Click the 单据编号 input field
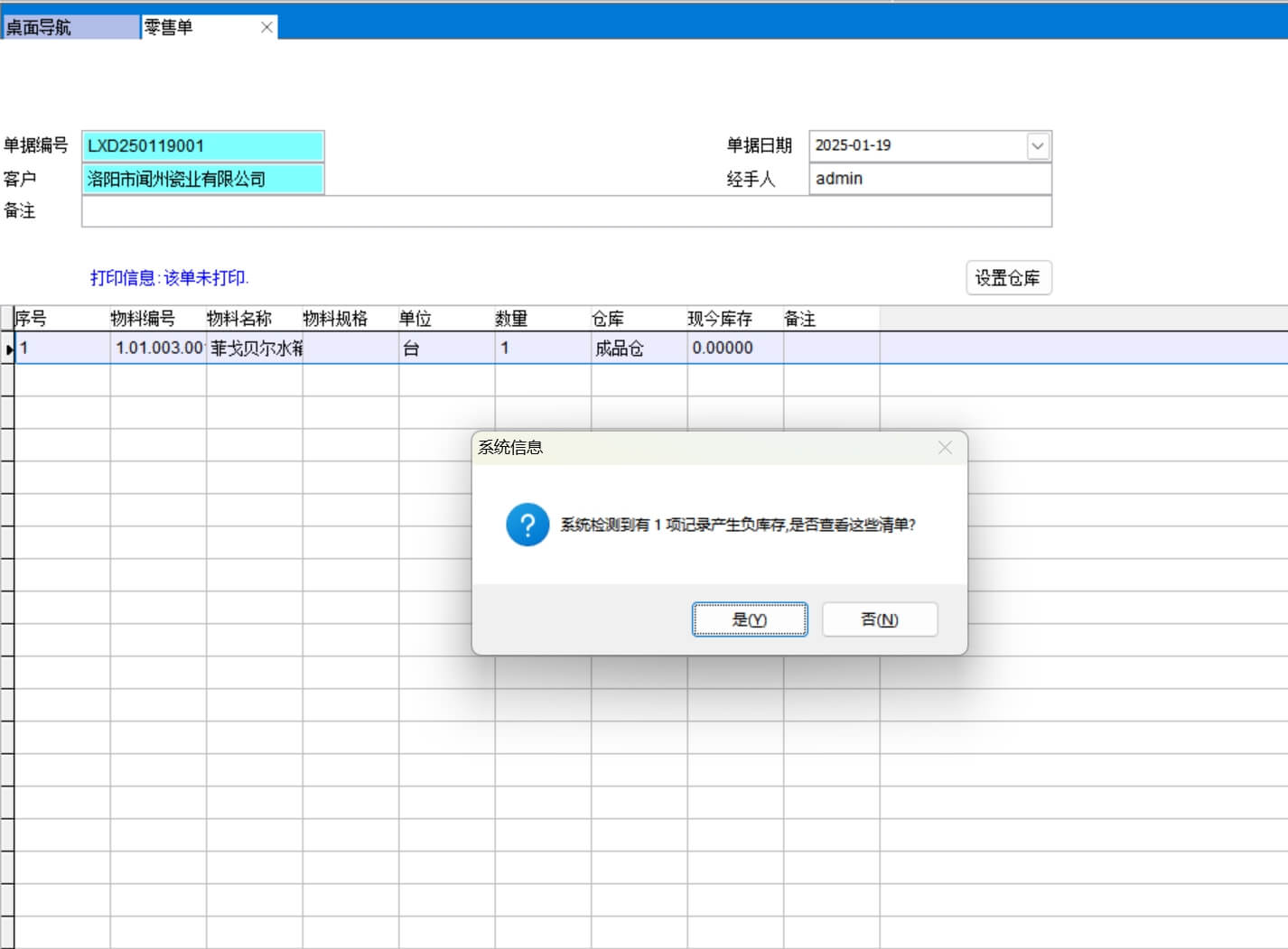1288x949 pixels. 202,145
